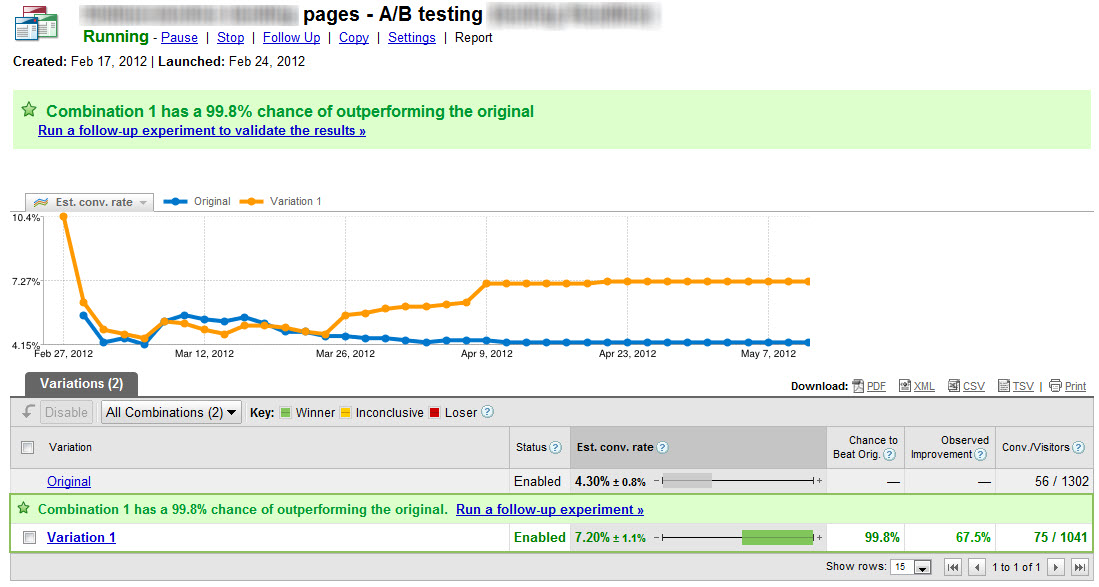This screenshot has width=1099, height=587.
Task: Open the Show rows dropdown
Action: coord(909,567)
